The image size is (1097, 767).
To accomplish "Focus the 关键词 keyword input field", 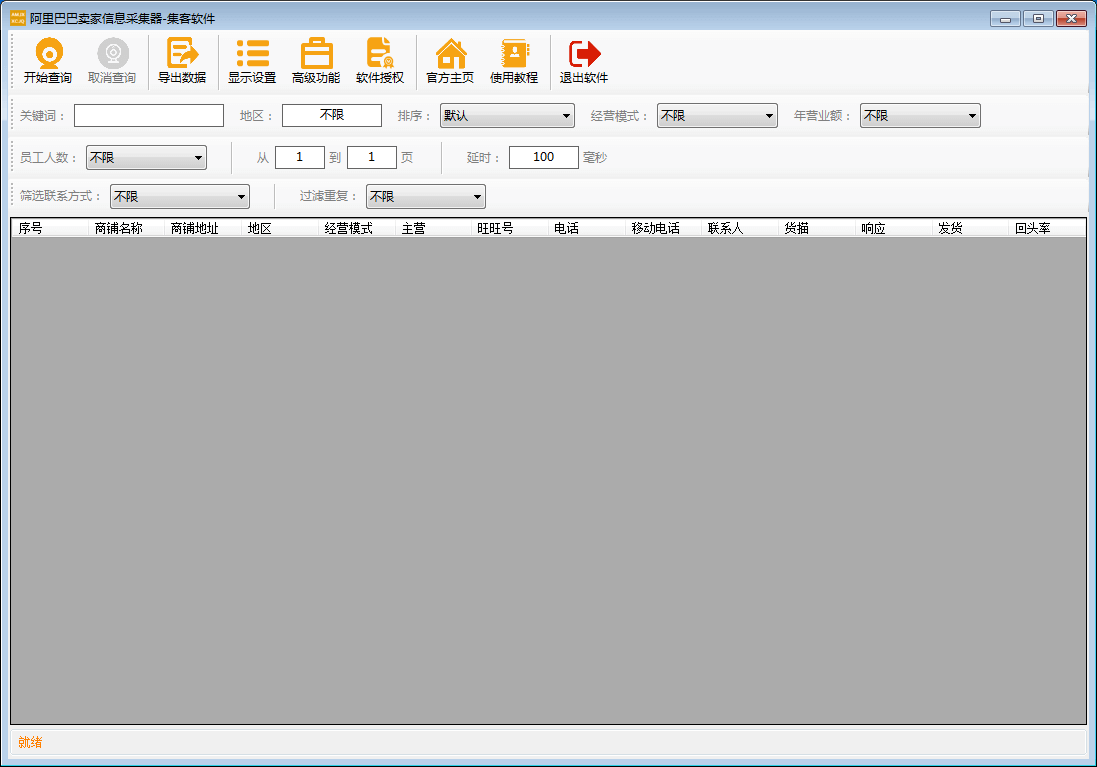I will tap(149, 115).
